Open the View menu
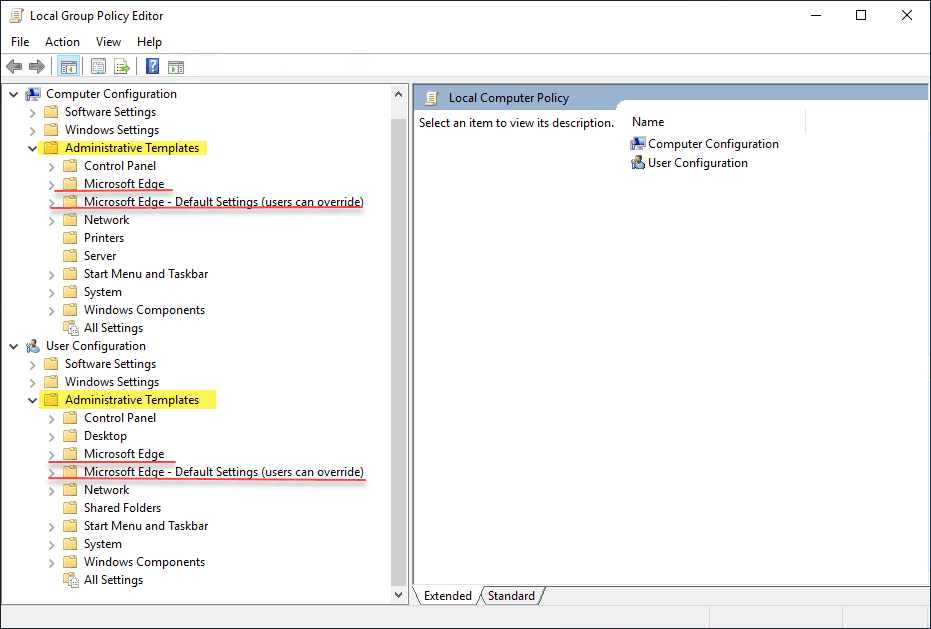 [109, 42]
